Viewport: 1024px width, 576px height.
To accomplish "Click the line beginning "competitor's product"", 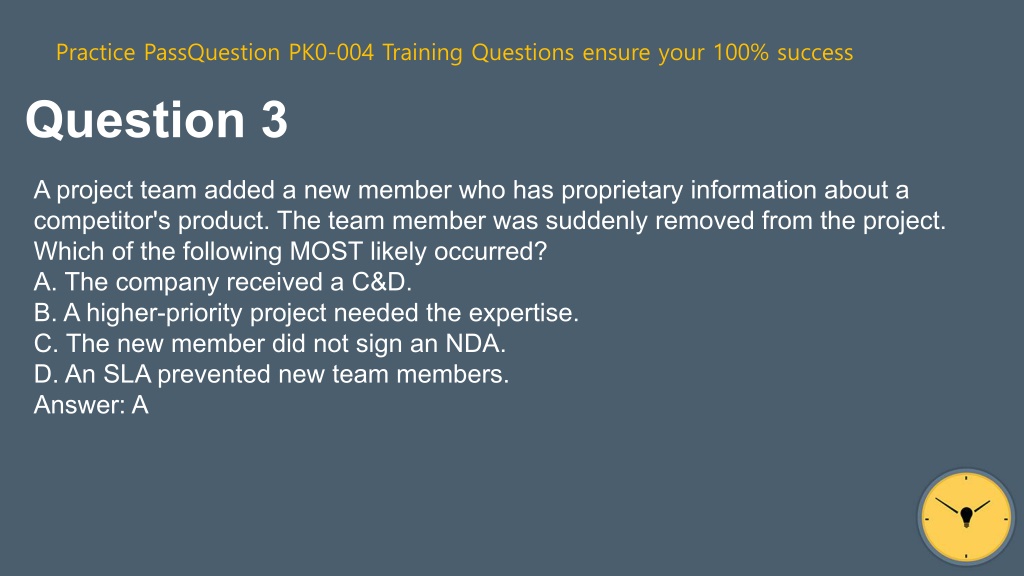I will tap(490, 221).
